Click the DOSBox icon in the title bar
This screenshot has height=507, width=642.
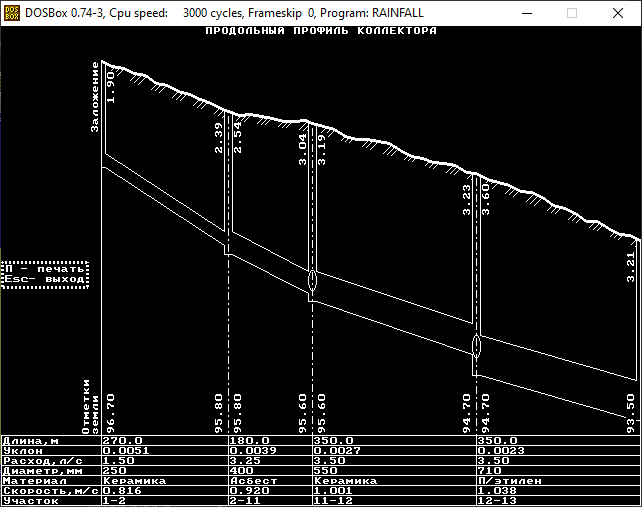coord(11,13)
